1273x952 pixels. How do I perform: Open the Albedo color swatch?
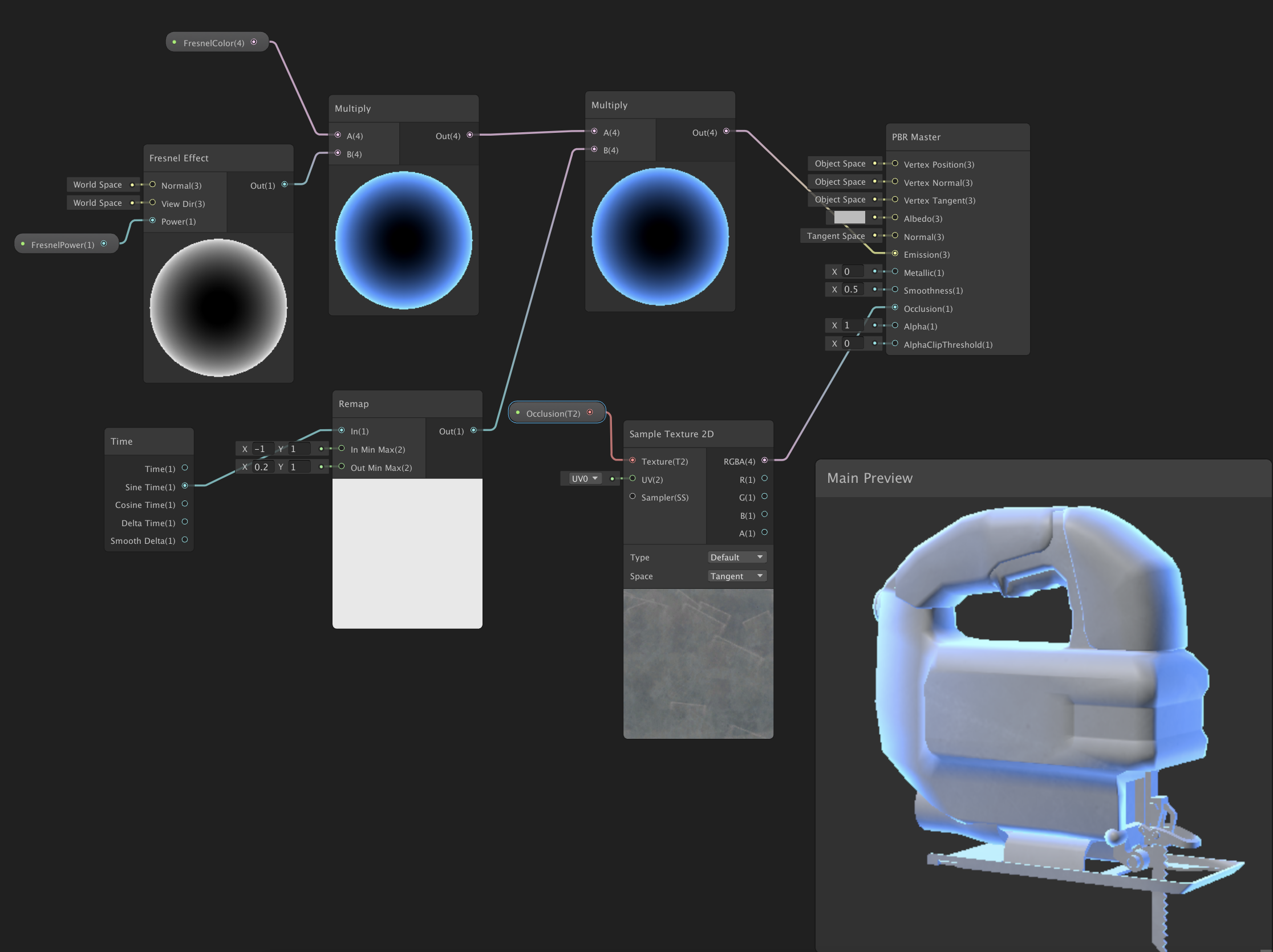click(x=849, y=217)
